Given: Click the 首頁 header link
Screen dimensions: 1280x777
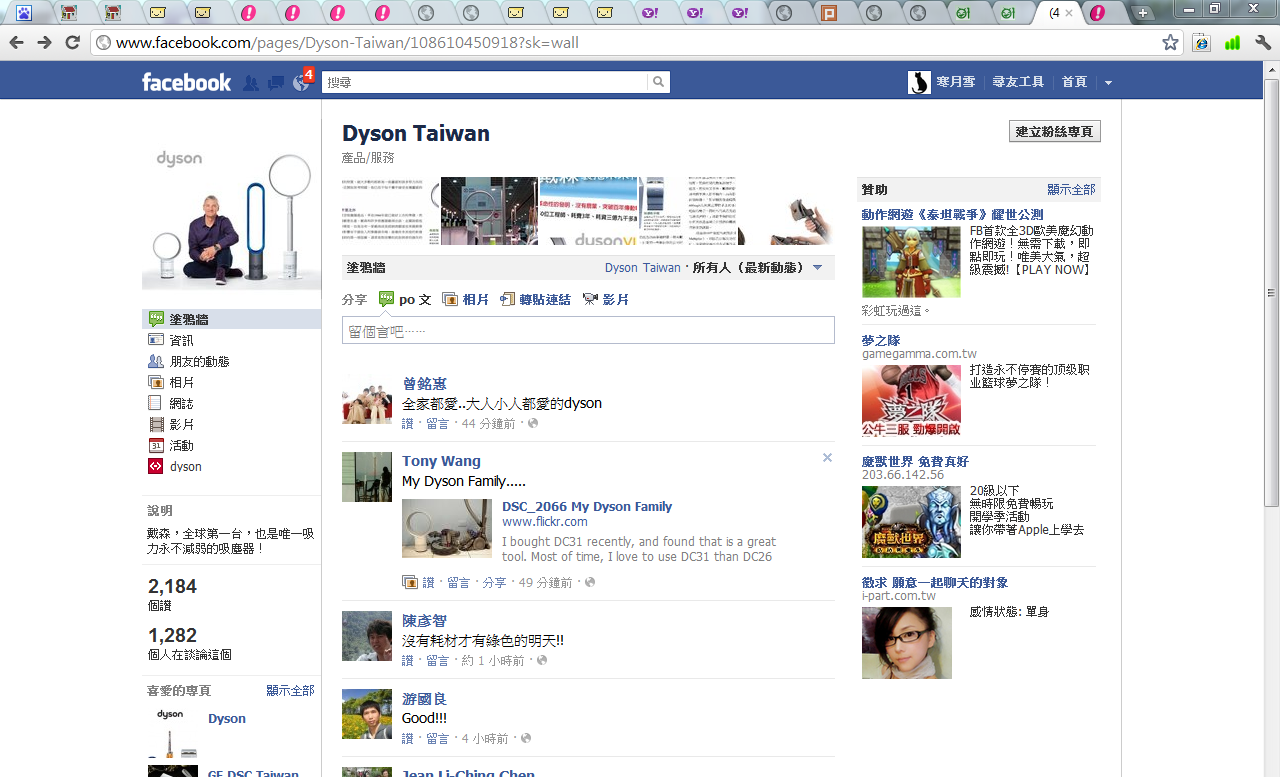Looking at the screenshot, I should tap(1074, 82).
